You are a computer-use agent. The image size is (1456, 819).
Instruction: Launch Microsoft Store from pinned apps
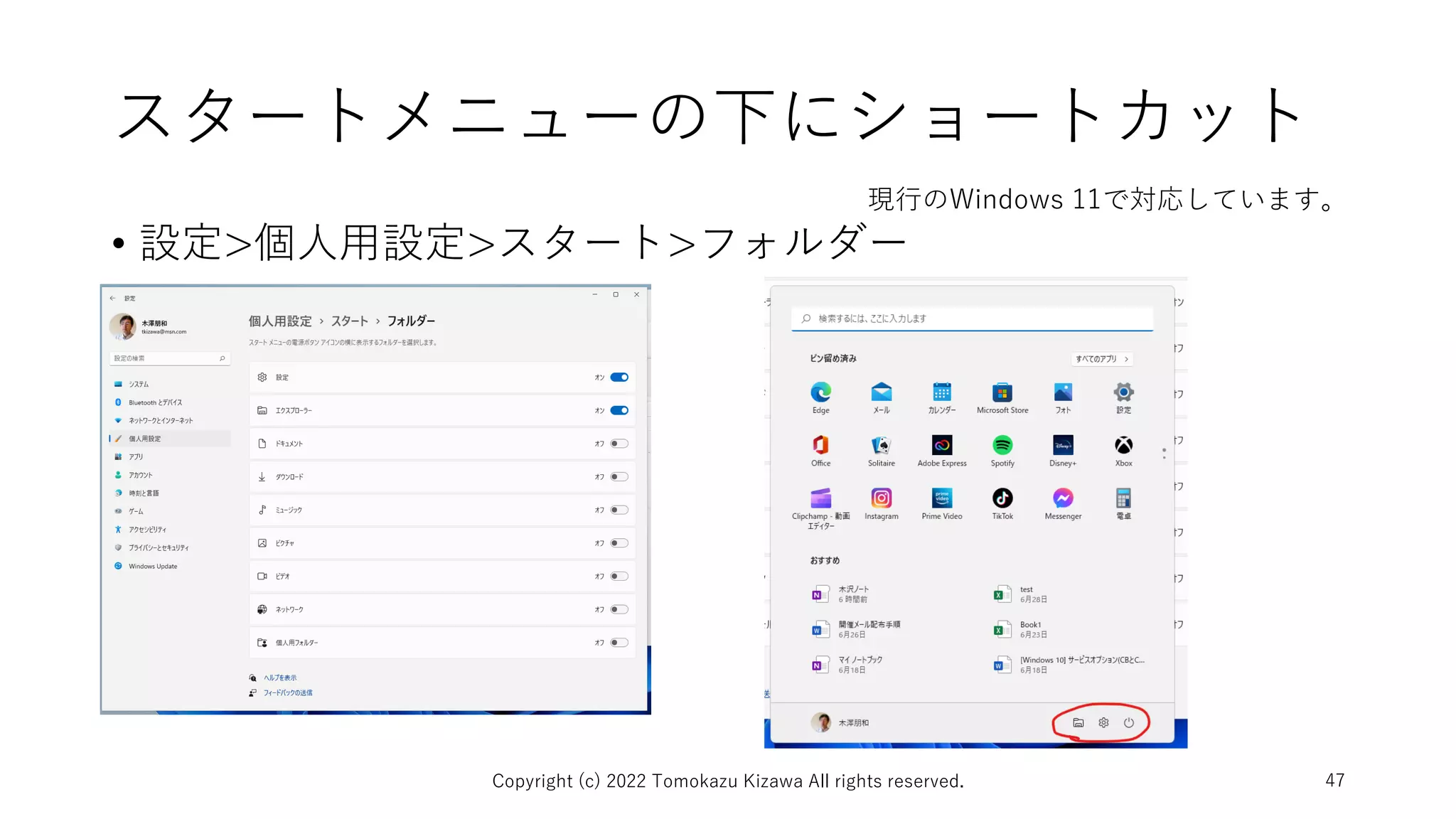(x=1002, y=397)
